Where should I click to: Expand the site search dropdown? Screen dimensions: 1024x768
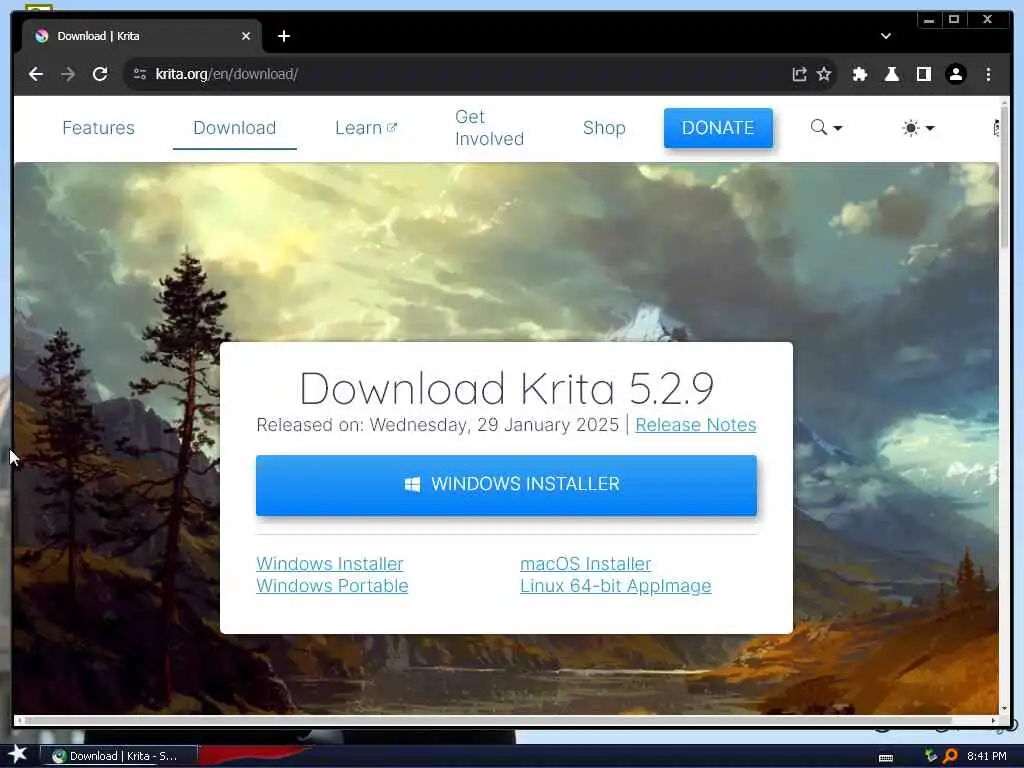coord(826,128)
